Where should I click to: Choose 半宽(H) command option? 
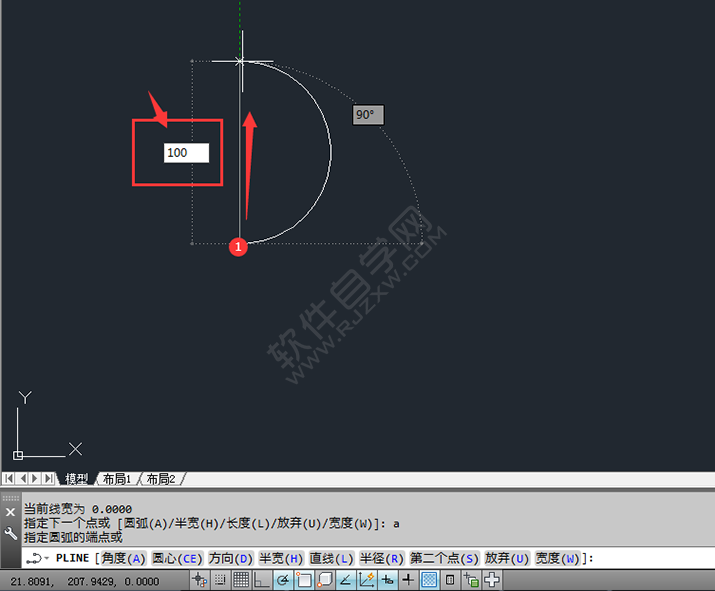pyautogui.click(x=281, y=558)
